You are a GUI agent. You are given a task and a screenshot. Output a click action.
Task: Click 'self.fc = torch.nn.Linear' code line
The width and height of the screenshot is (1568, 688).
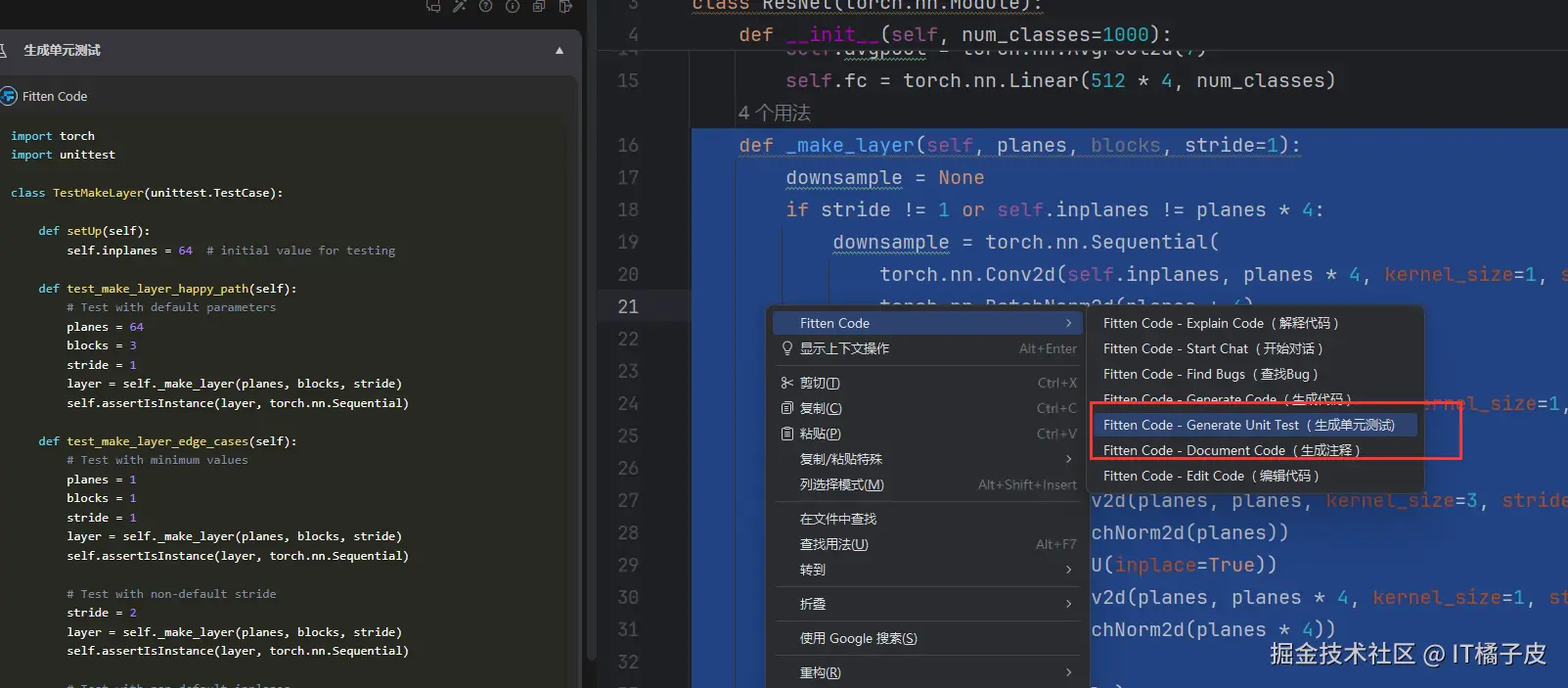tap(1060, 80)
